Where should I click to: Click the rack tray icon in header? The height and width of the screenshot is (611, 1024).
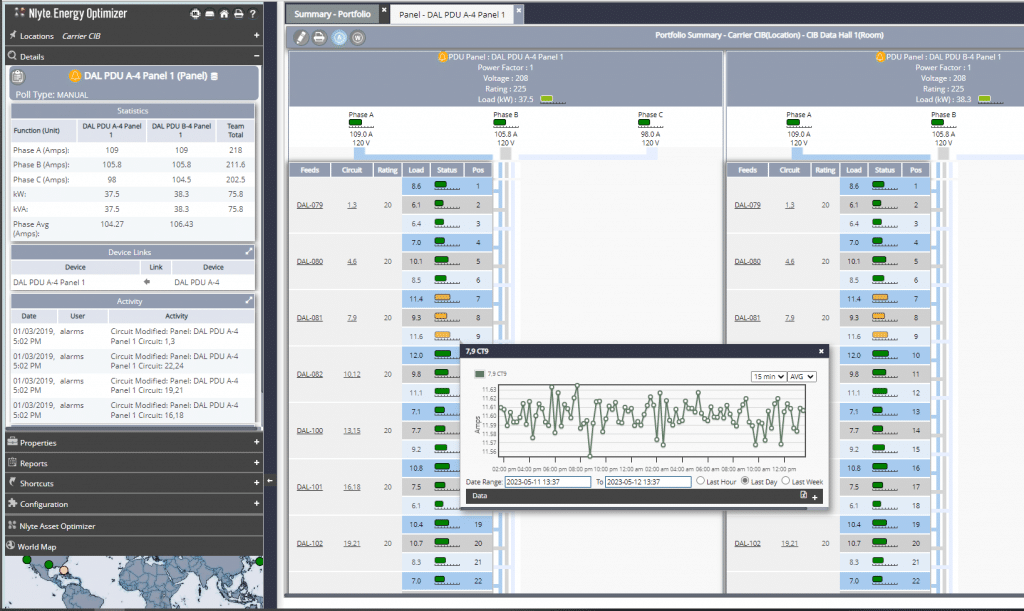point(210,14)
